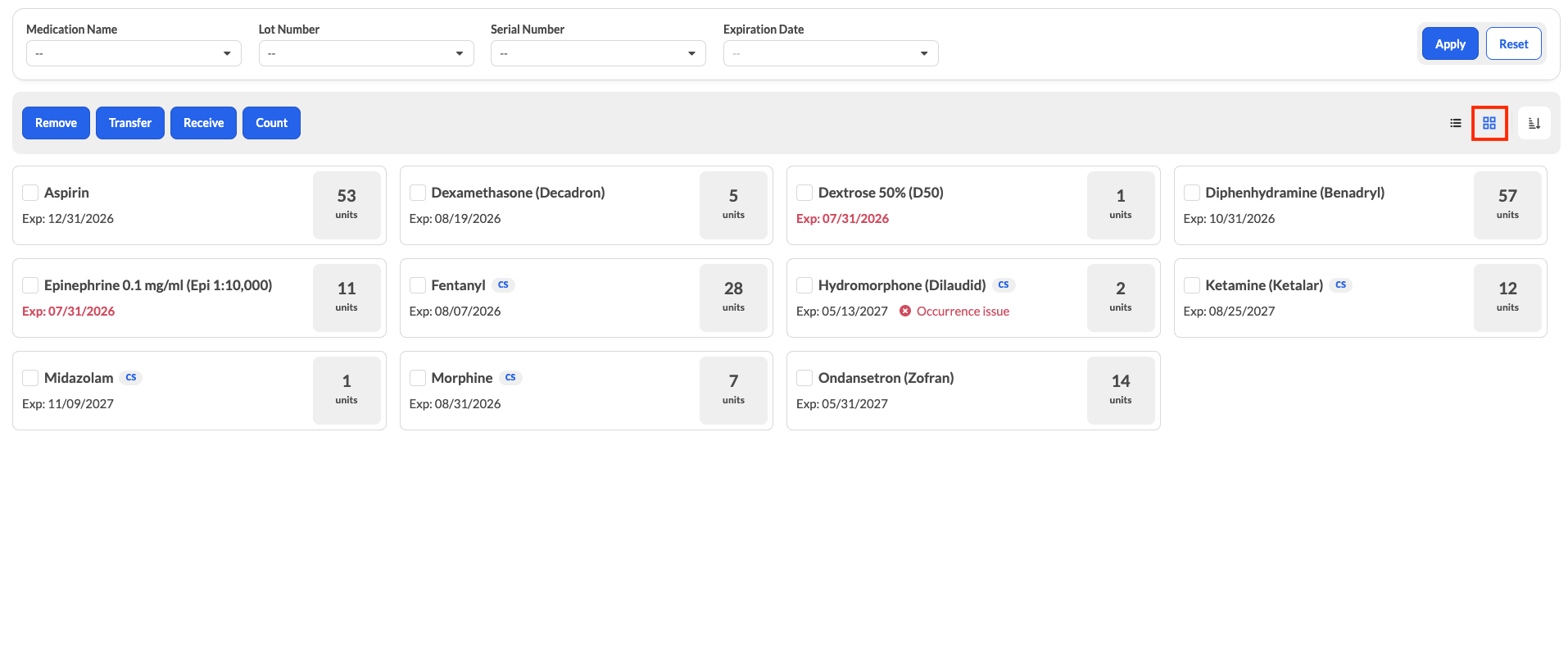Expand the Lot Number dropdown
This screenshot has height=646, width=1568.
tap(366, 53)
